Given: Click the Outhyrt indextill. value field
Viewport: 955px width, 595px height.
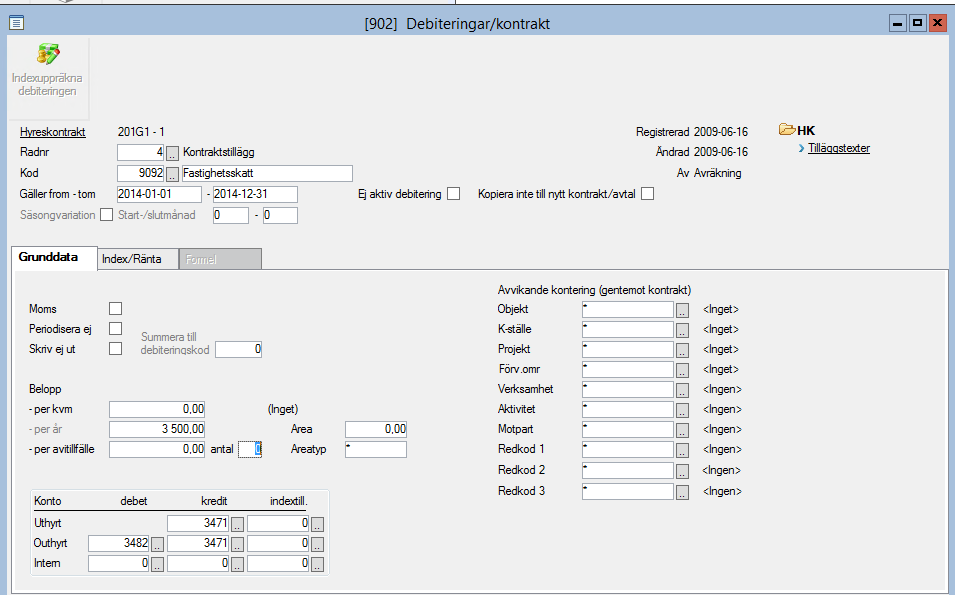Looking at the screenshot, I should [x=278, y=544].
